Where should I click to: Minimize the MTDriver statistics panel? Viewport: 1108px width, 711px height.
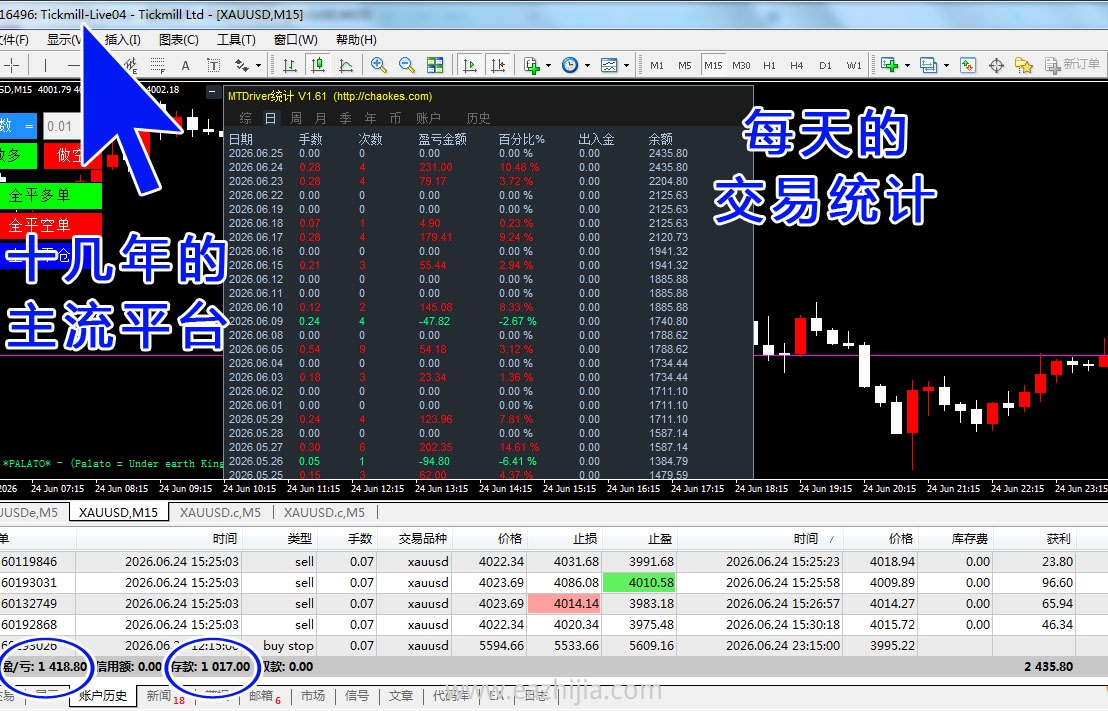pyautogui.click(x=213, y=92)
